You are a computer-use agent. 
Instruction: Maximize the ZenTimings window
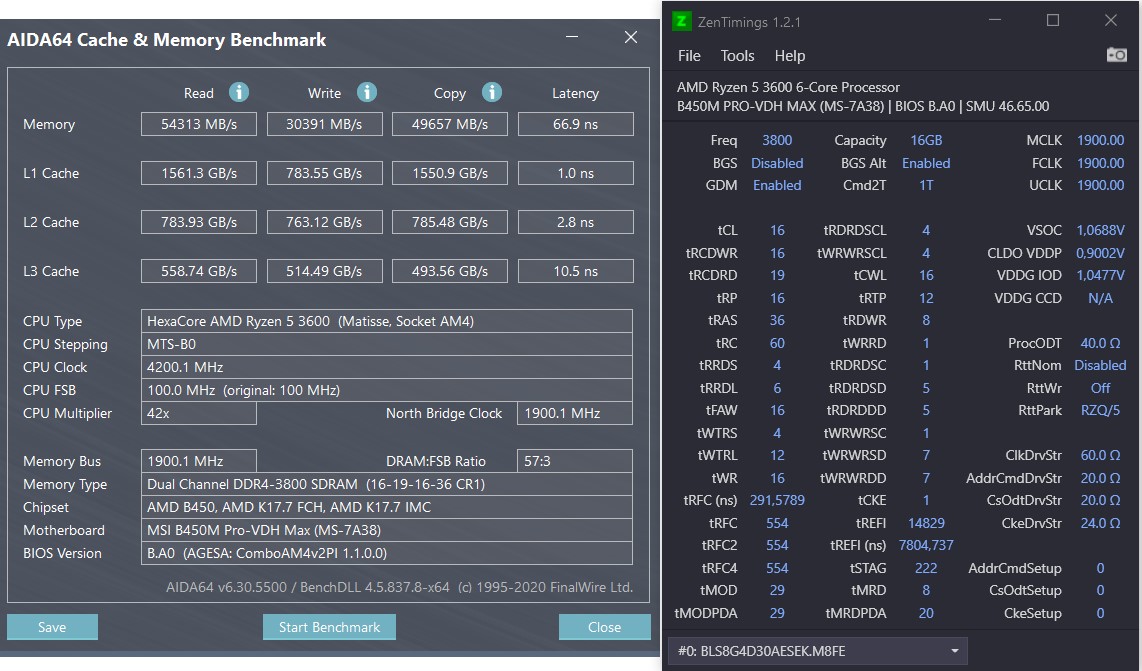pyautogui.click(x=1052, y=20)
